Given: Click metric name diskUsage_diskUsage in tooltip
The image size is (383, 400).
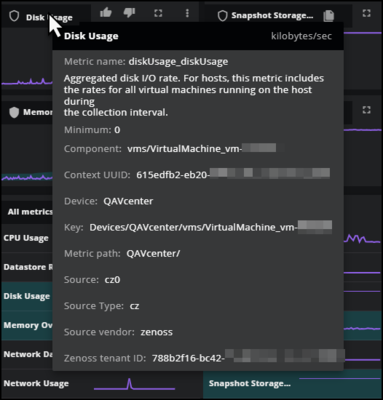Looking at the screenshot, I should [x=178, y=62].
